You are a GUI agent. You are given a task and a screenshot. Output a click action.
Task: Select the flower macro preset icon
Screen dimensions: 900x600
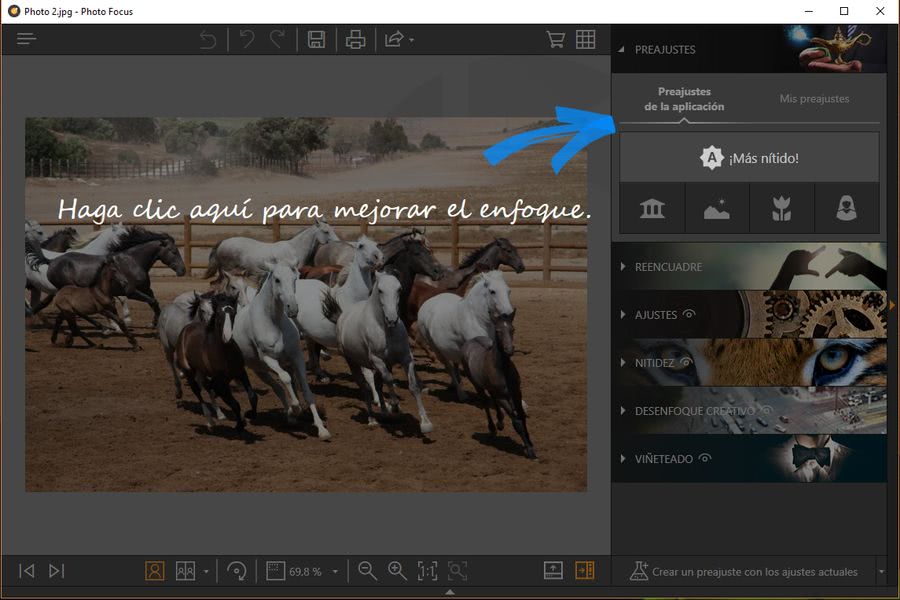(781, 208)
